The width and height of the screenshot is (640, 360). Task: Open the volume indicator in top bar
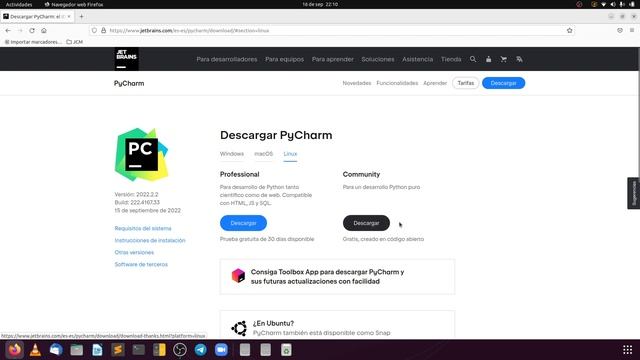613,4
